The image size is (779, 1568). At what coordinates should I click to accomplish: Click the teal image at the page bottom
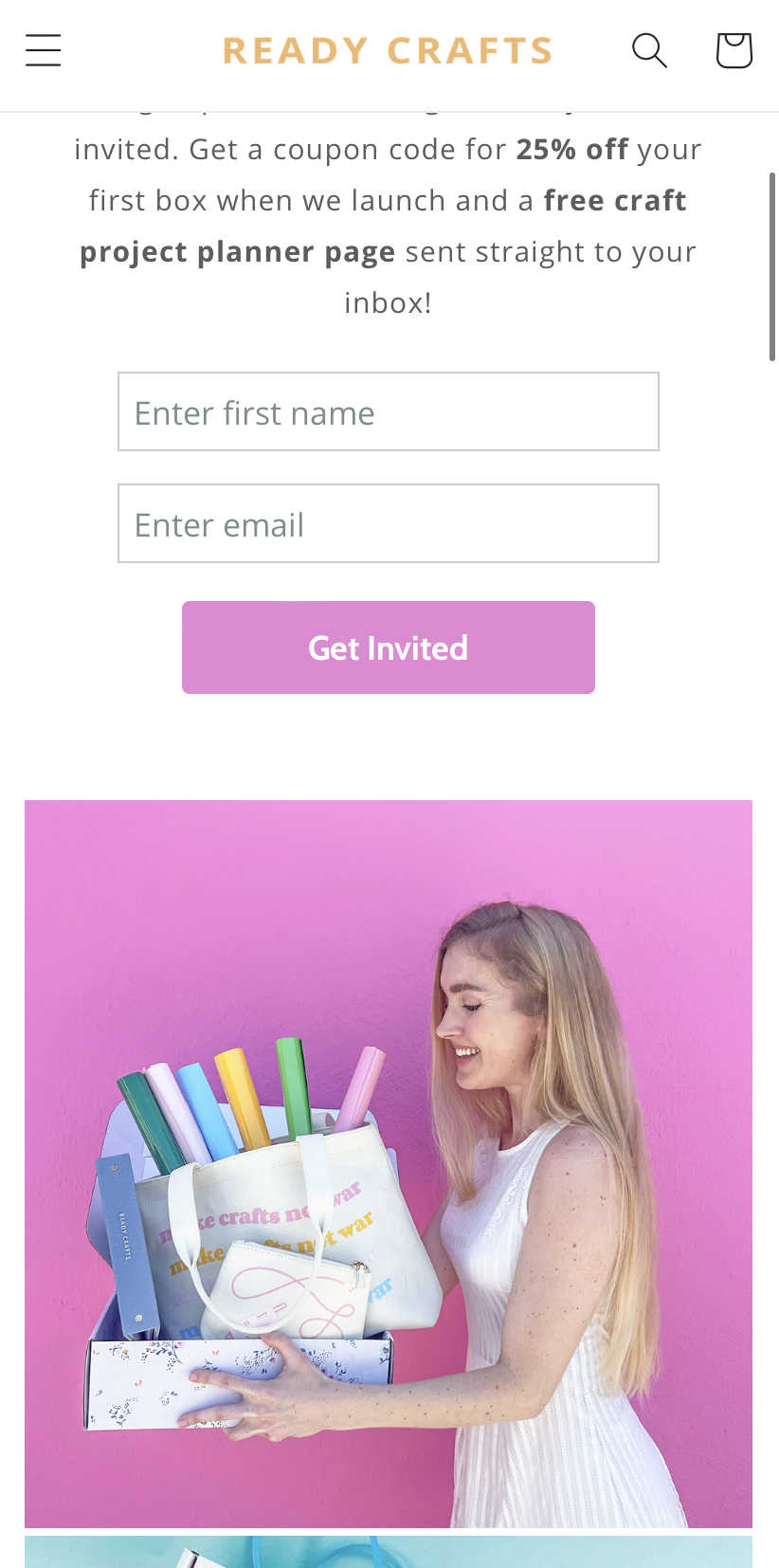tap(389, 1552)
